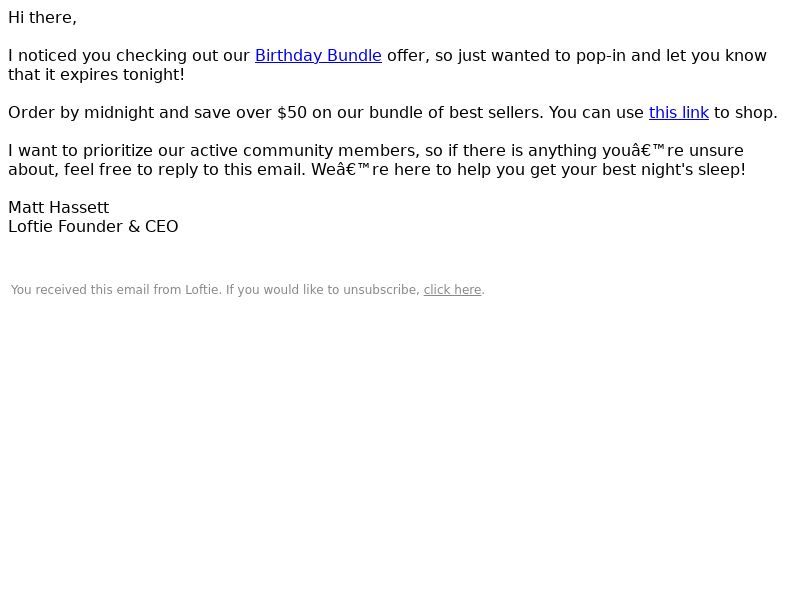Click the "get your best" words in the last sentence
The width and height of the screenshot is (800, 600).
pyautogui.click(x=564, y=169)
